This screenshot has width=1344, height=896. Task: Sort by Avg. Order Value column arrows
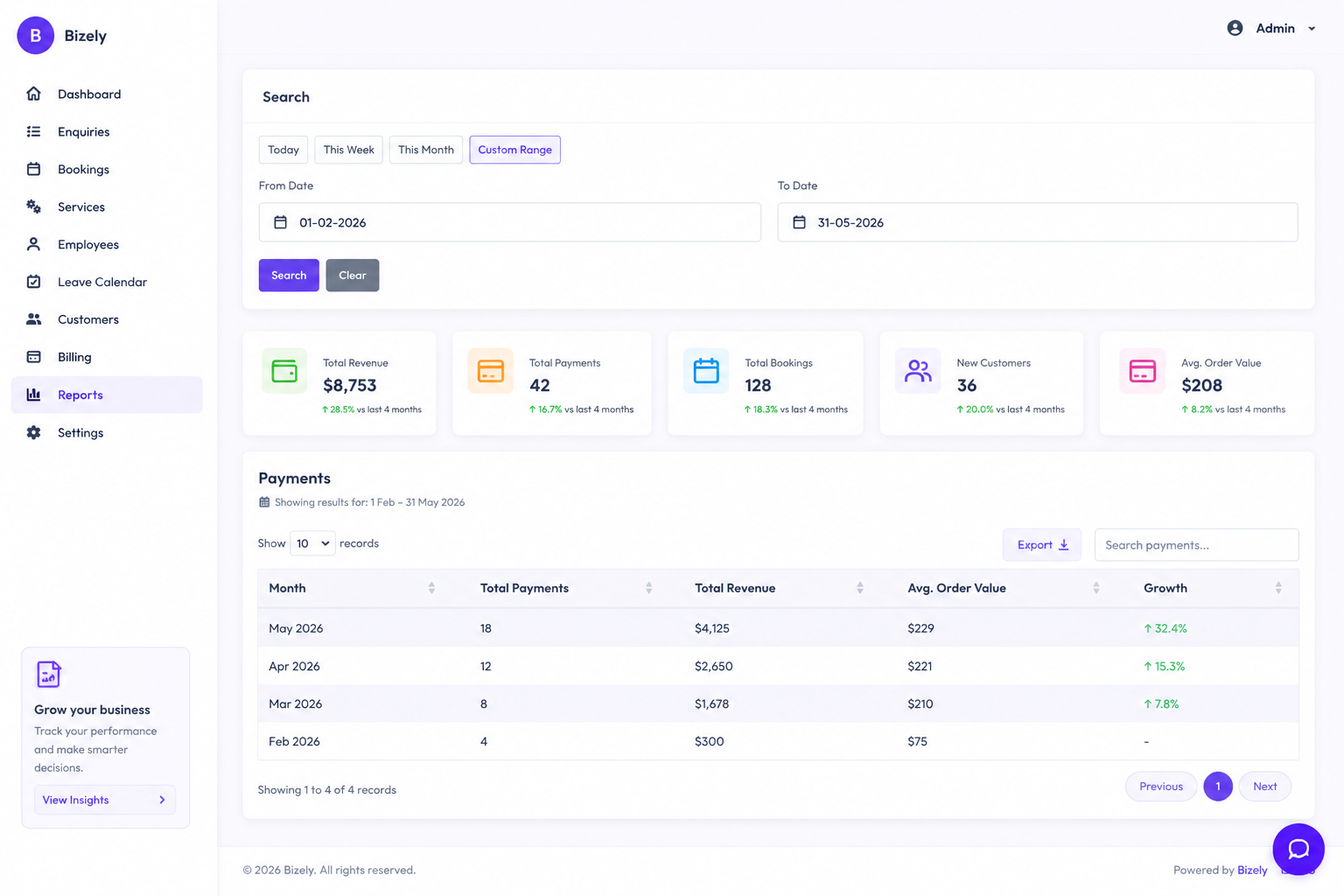coord(1096,588)
